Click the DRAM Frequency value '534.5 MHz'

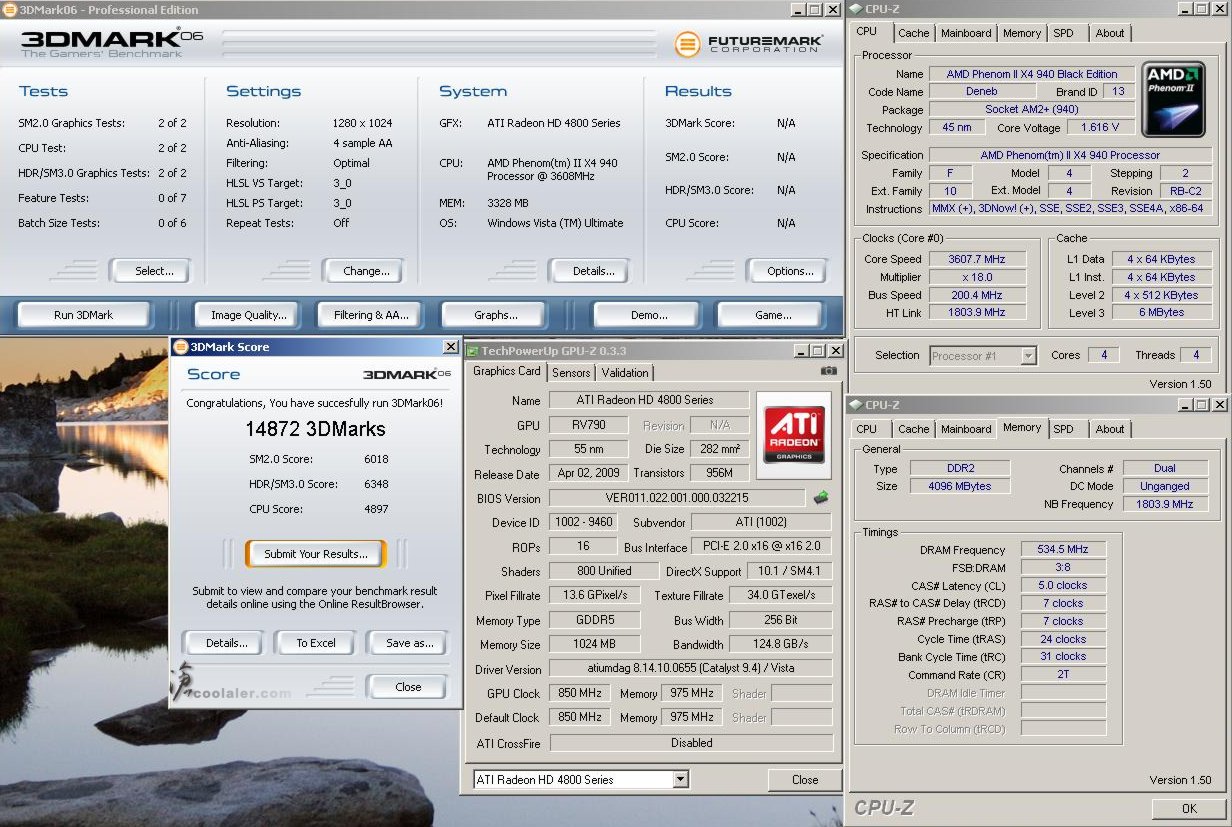1063,550
